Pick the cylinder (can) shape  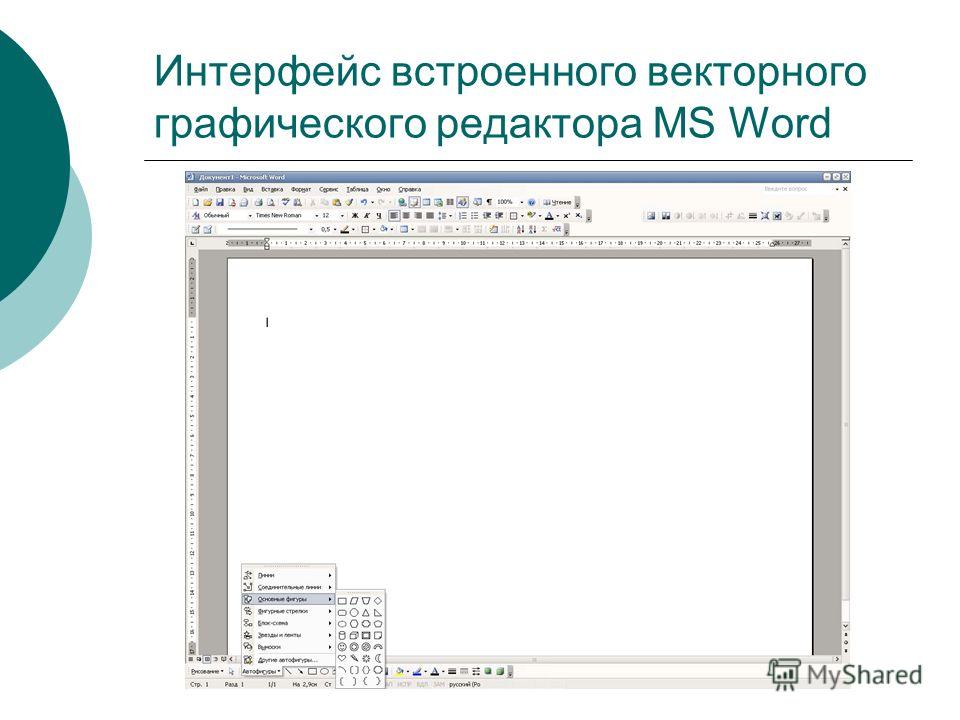(342, 636)
